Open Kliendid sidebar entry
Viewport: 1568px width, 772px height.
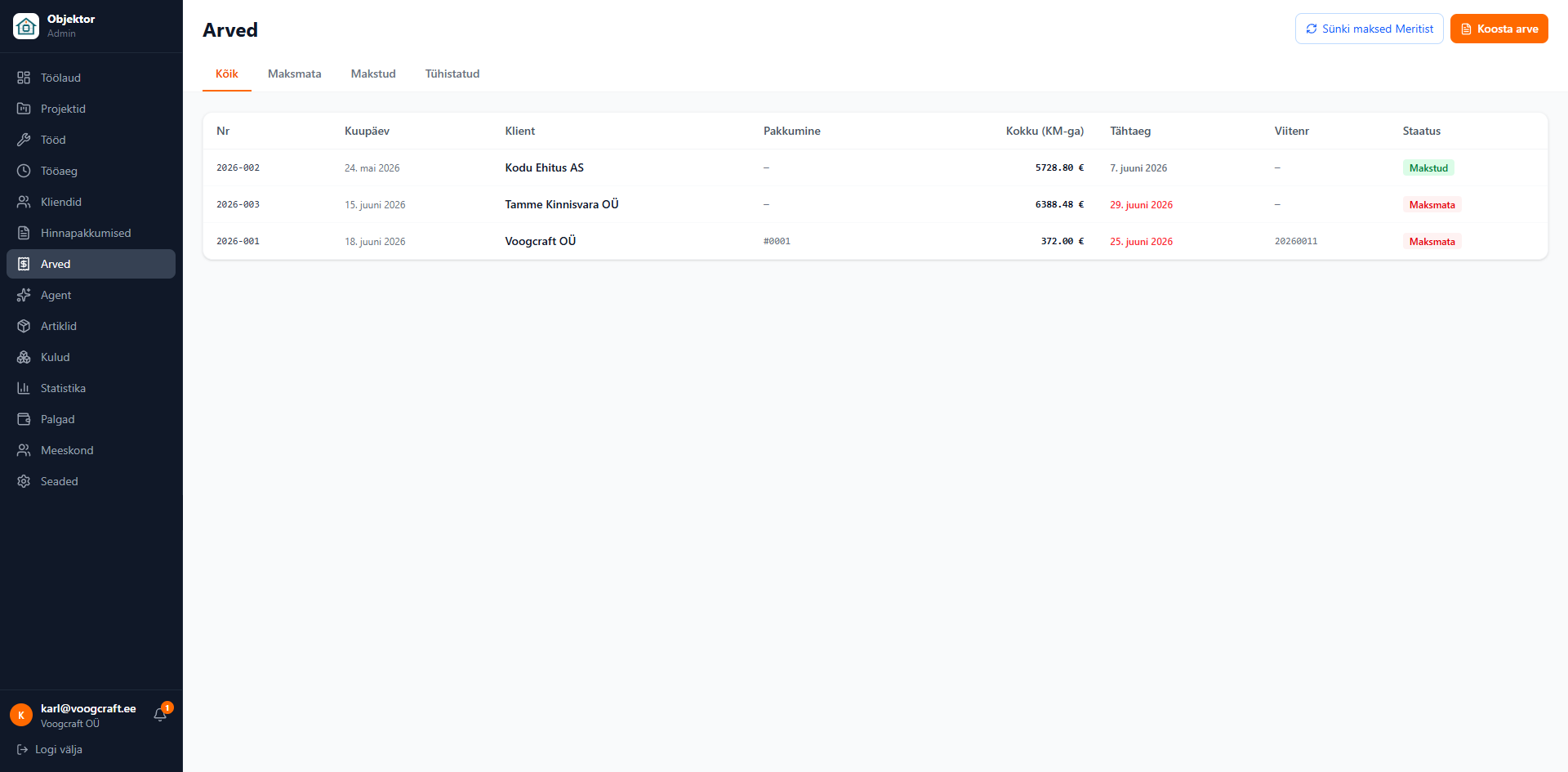[x=91, y=202]
